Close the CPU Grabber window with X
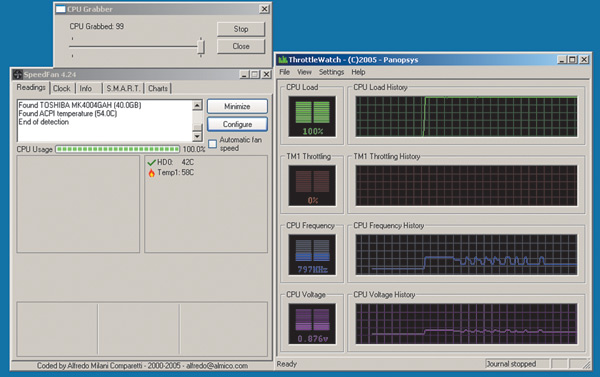The image size is (600, 377). (x=264, y=9)
